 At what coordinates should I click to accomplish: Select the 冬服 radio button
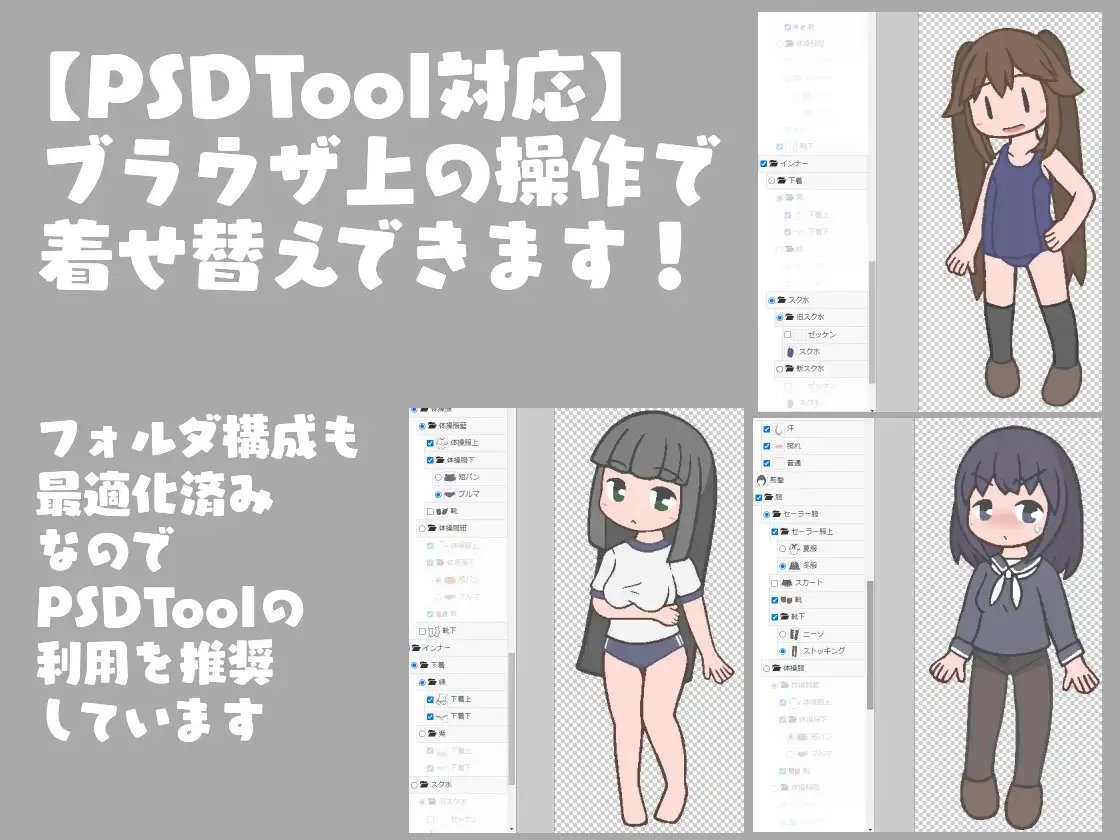click(x=783, y=565)
